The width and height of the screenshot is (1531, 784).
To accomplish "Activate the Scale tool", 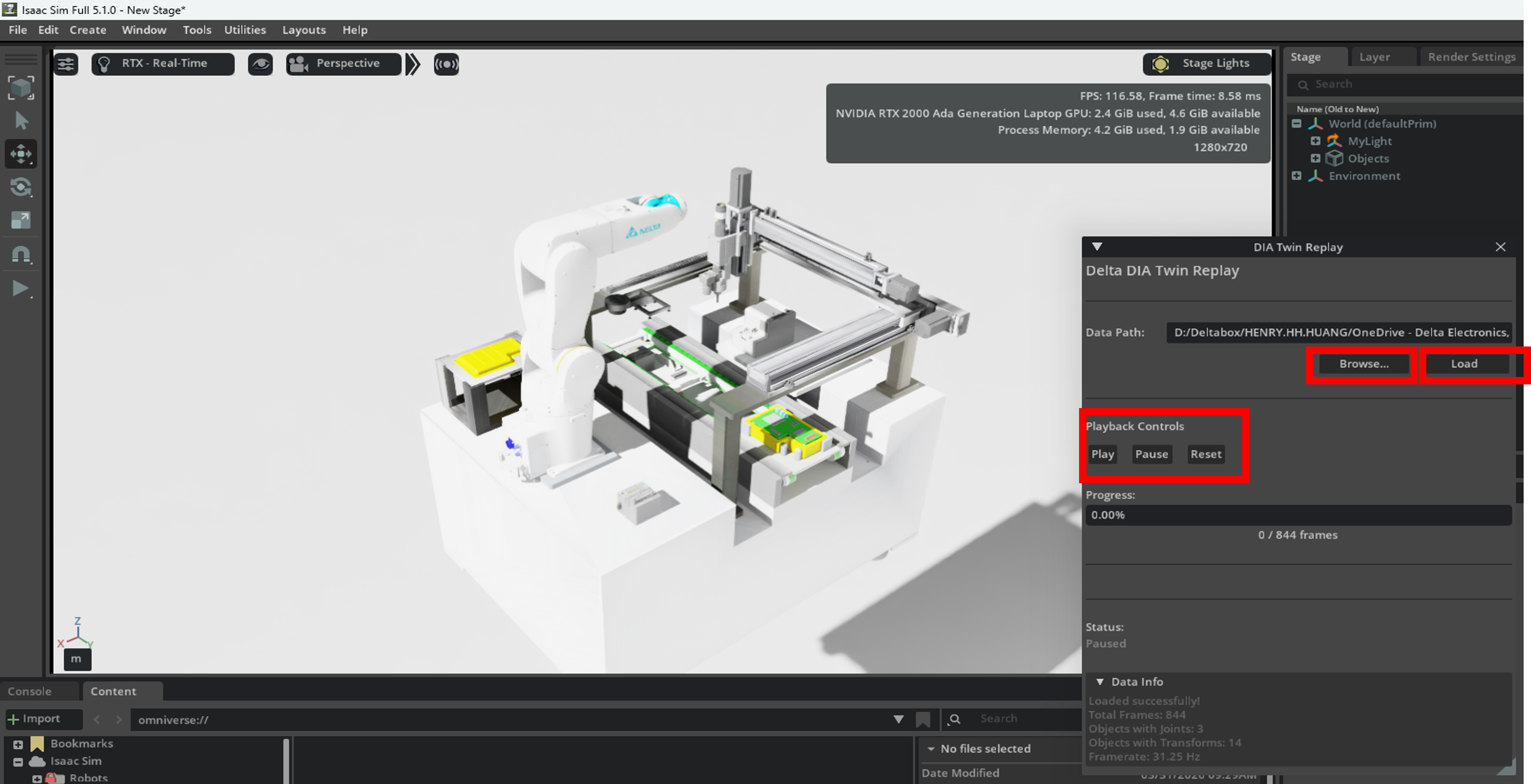I will pyautogui.click(x=21, y=220).
